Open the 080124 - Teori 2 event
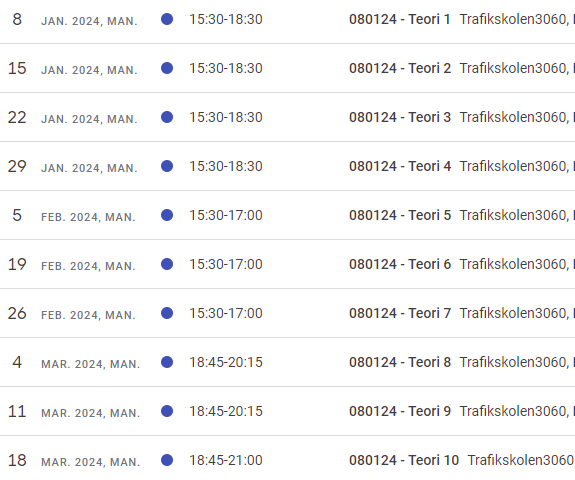This screenshot has height=480, width=575. 400,68
